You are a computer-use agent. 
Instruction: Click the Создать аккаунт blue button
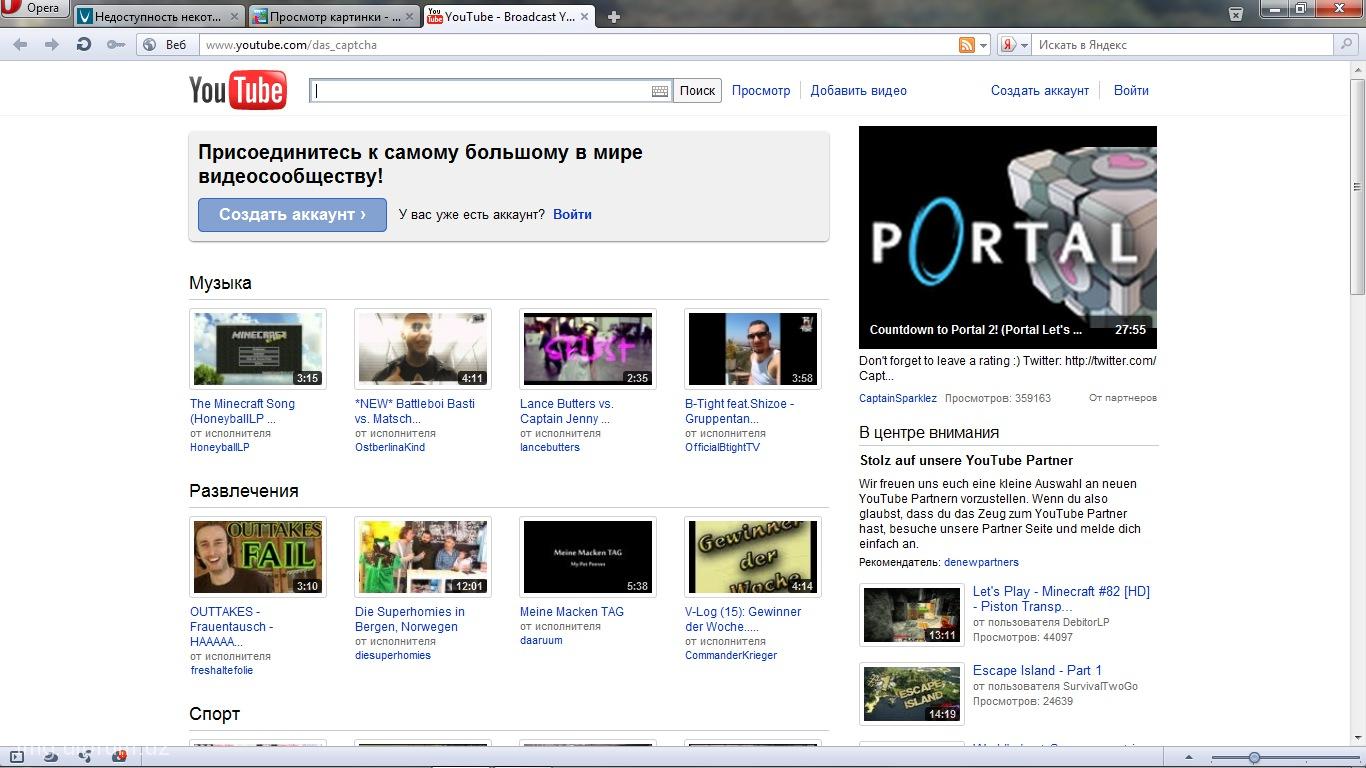click(x=292, y=214)
